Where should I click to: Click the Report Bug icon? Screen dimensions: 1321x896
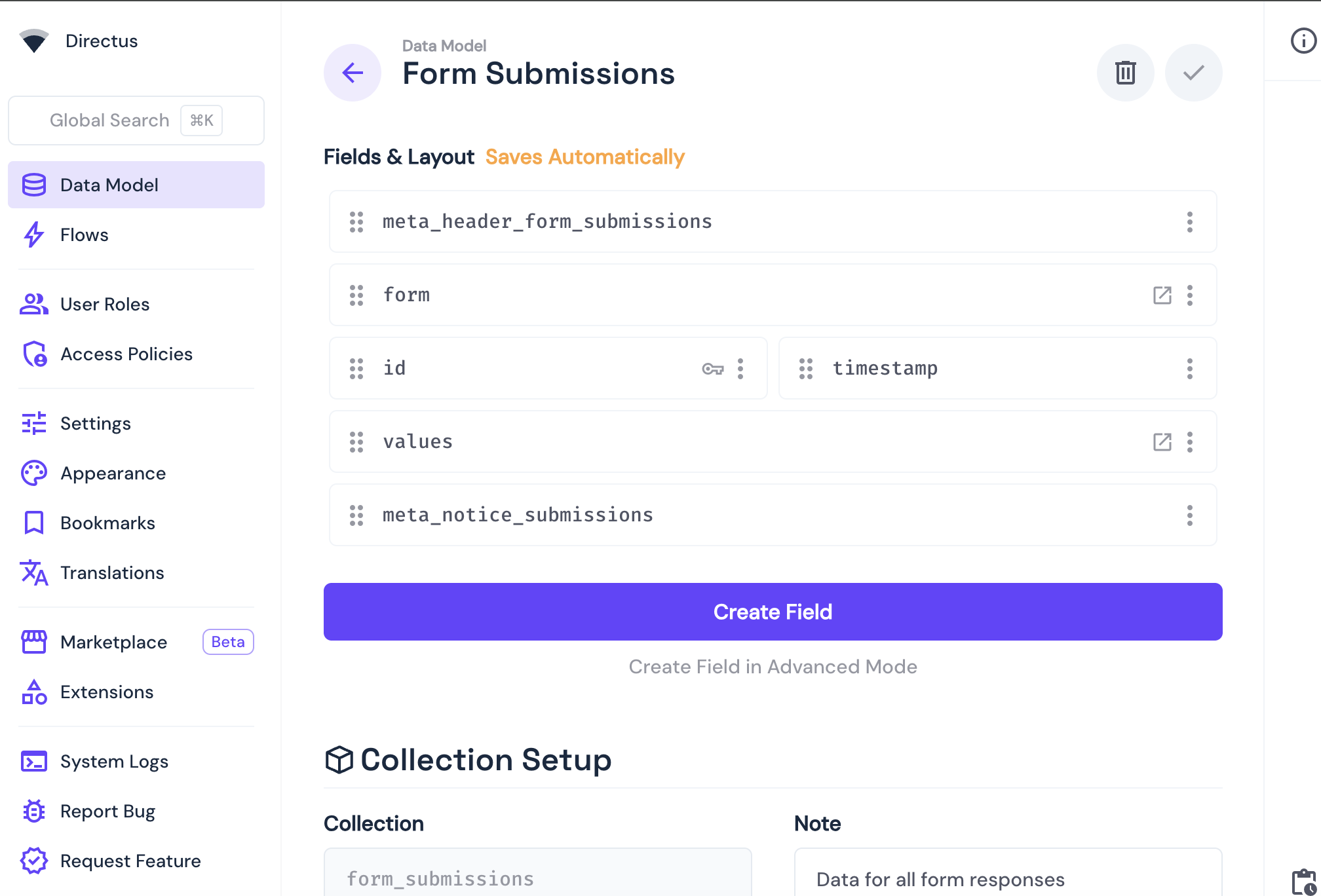click(33, 812)
